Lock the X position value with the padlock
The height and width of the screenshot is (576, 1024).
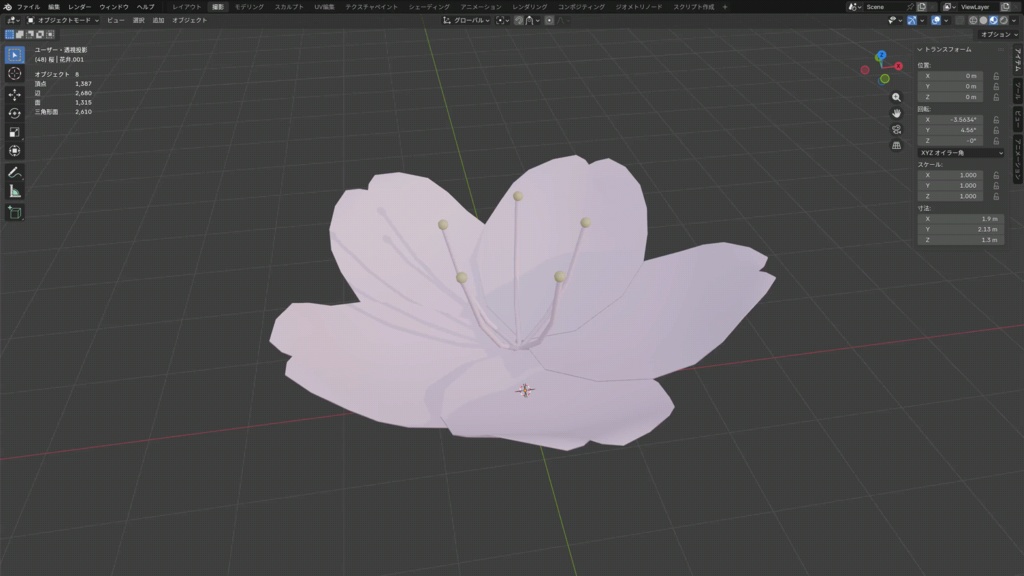tap(996, 76)
